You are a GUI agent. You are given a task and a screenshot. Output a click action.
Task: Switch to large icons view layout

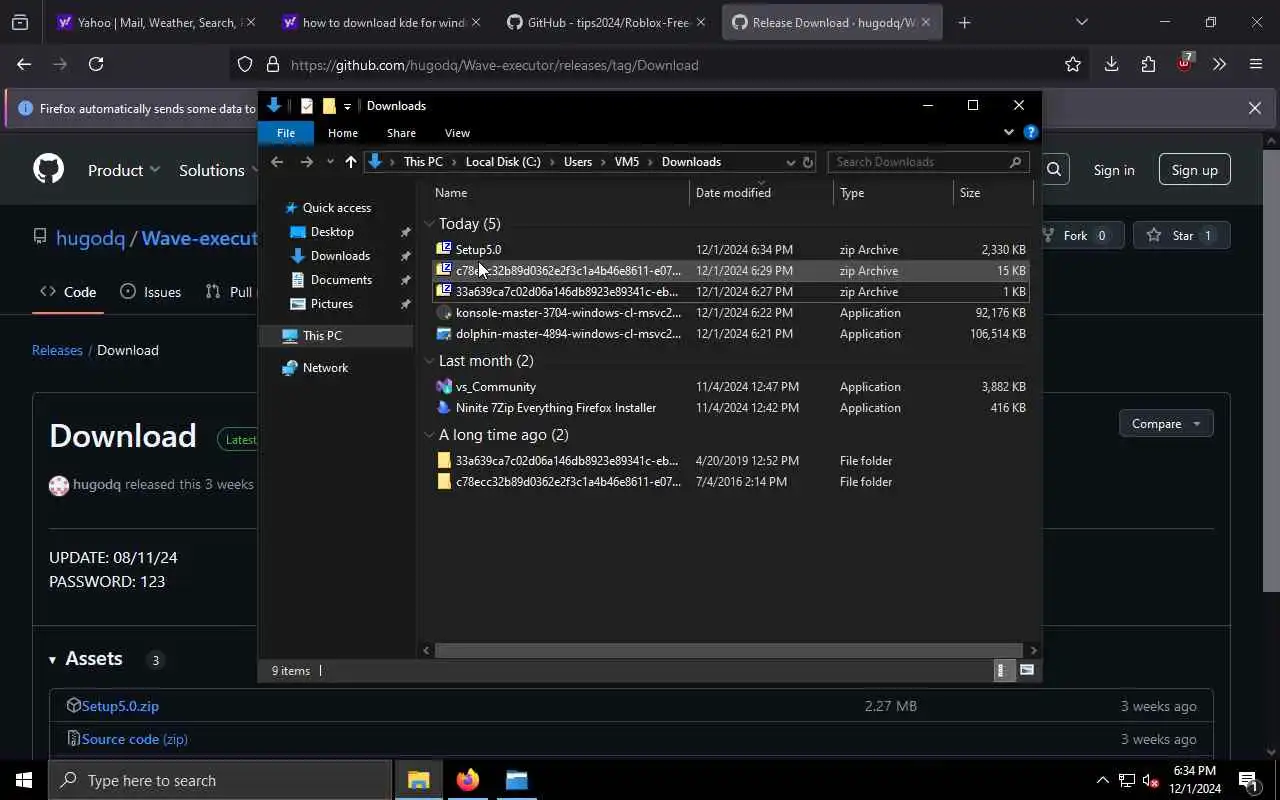pyautogui.click(x=1026, y=670)
